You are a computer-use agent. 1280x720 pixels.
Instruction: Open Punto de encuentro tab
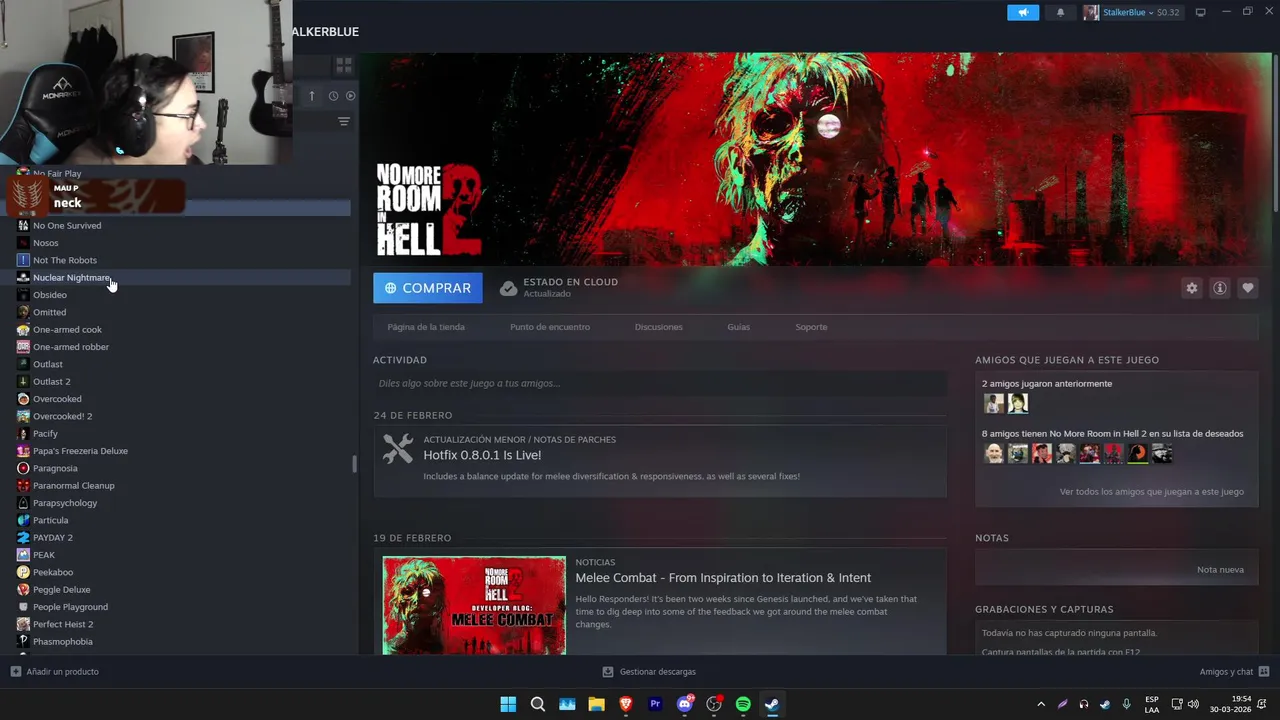[550, 327]
